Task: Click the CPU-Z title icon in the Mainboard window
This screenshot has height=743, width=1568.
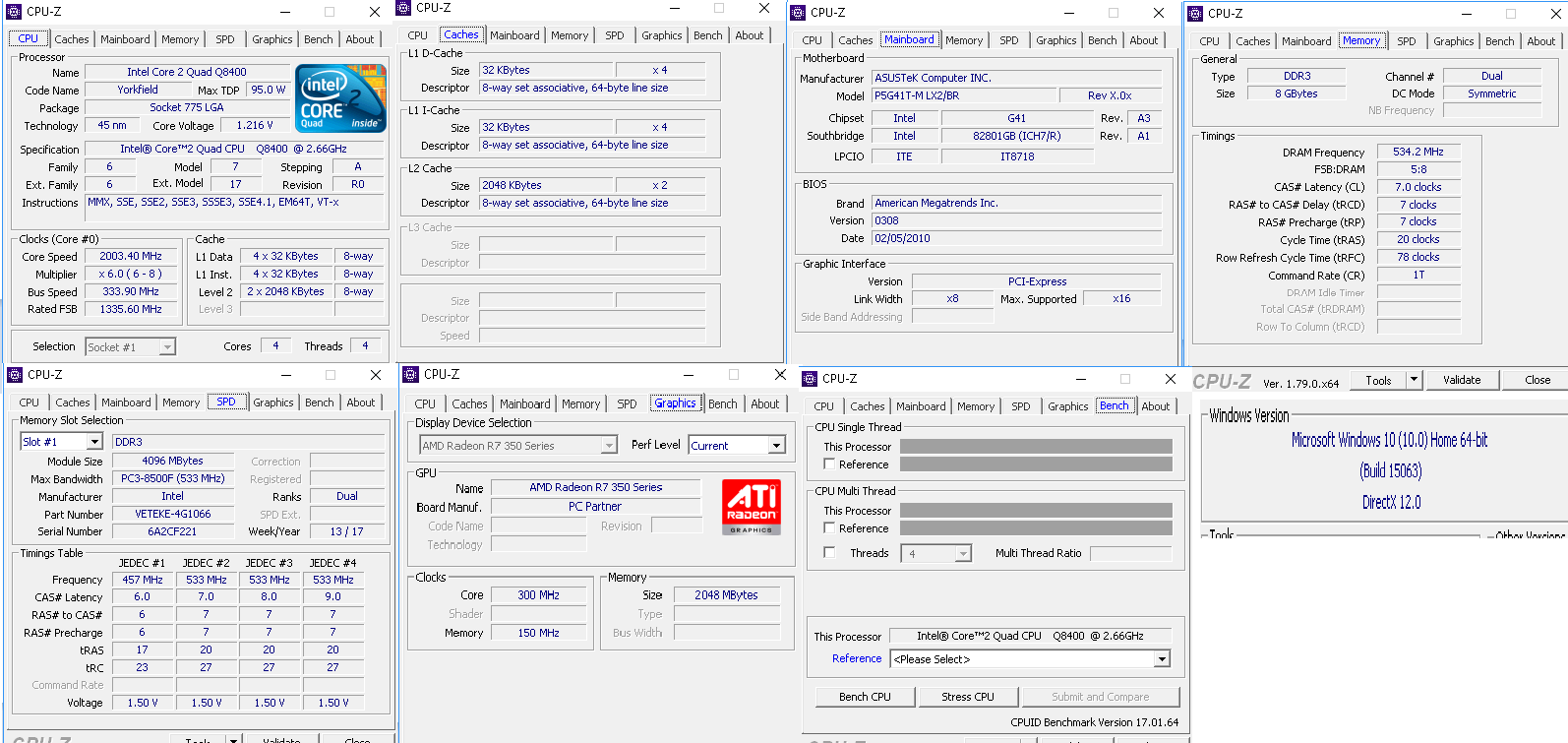Action: [798, 13]
